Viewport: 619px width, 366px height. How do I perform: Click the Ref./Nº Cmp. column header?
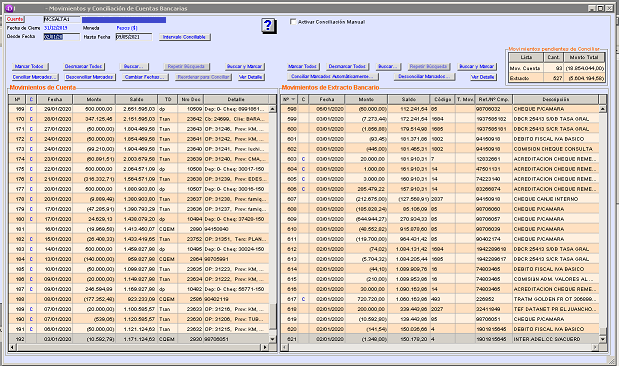[494, 99]
